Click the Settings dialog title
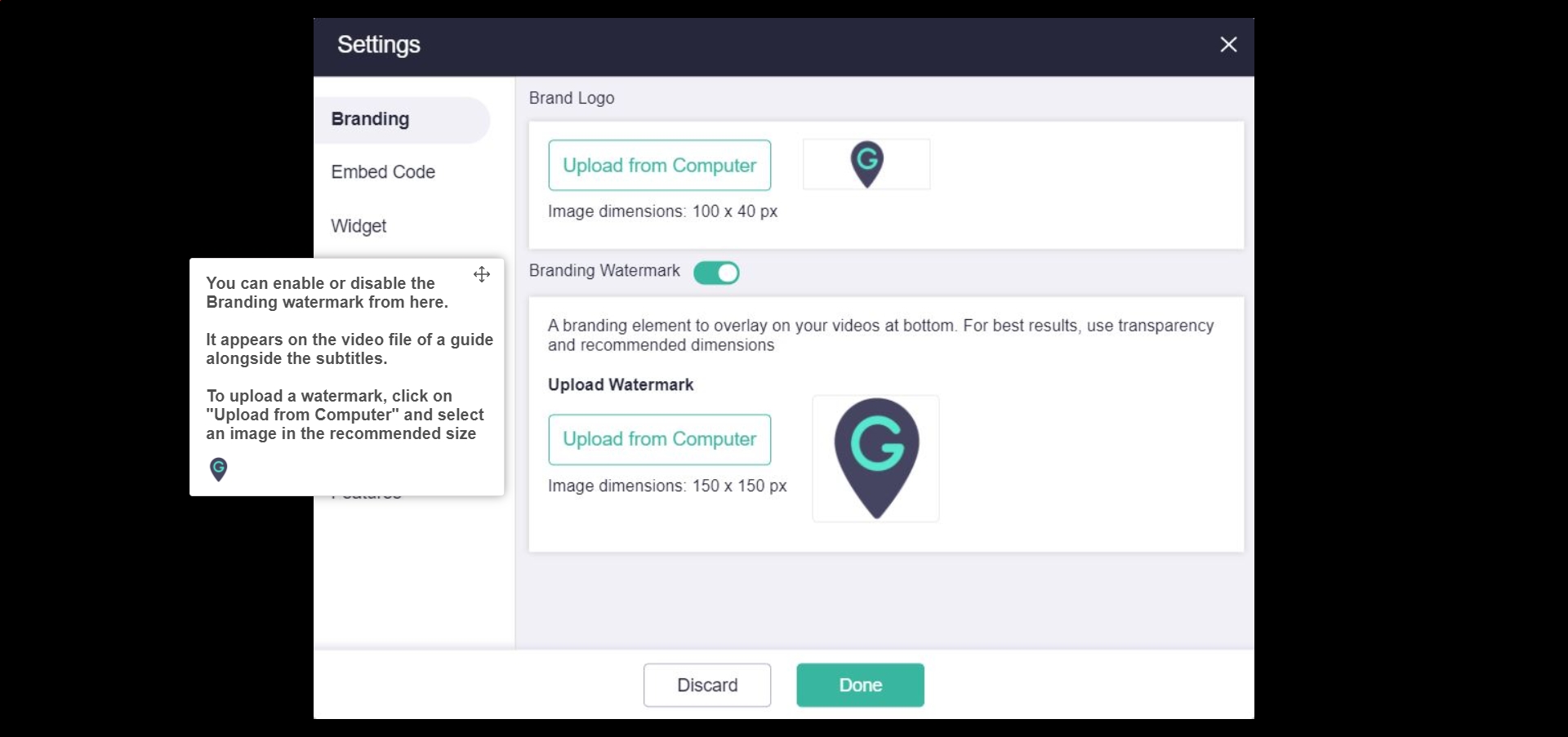Image resolution: width=1568 pixels, height=737 pixels. tap(379, 45)
